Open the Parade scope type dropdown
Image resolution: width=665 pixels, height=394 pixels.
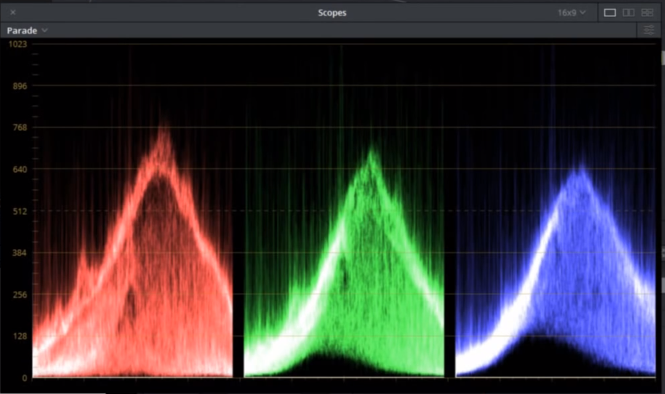click(27, 31)
